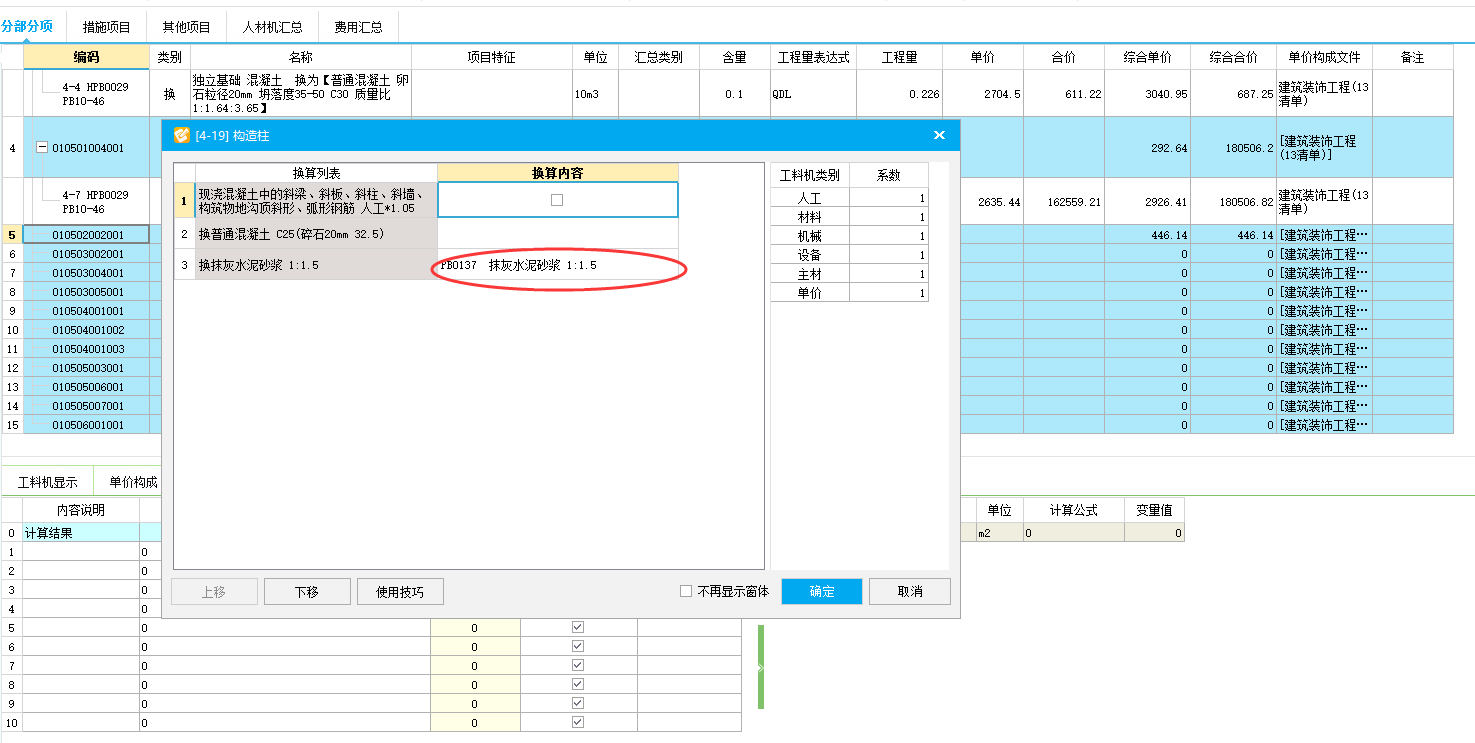Click the 180506.2 total price cell
Screen dimensions: 1475x743
(1233, 148)
